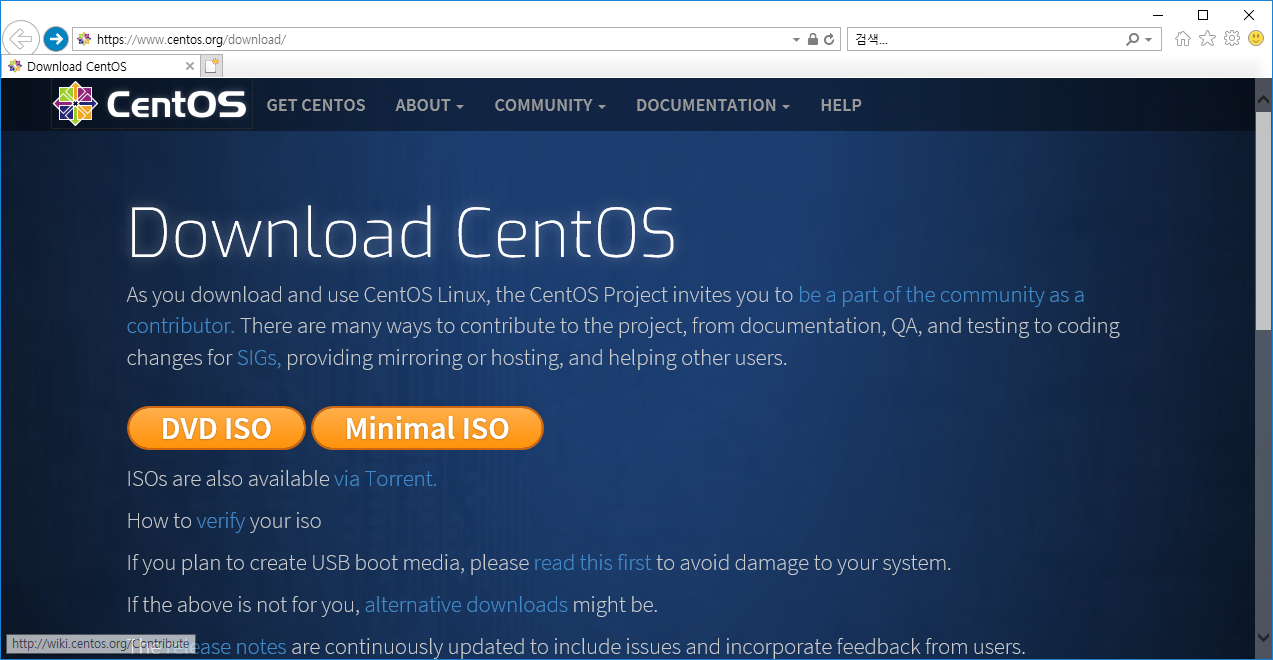Open Favorites star icon
The width and height of the screenshot is (1273, 660).
point(1207,39)
